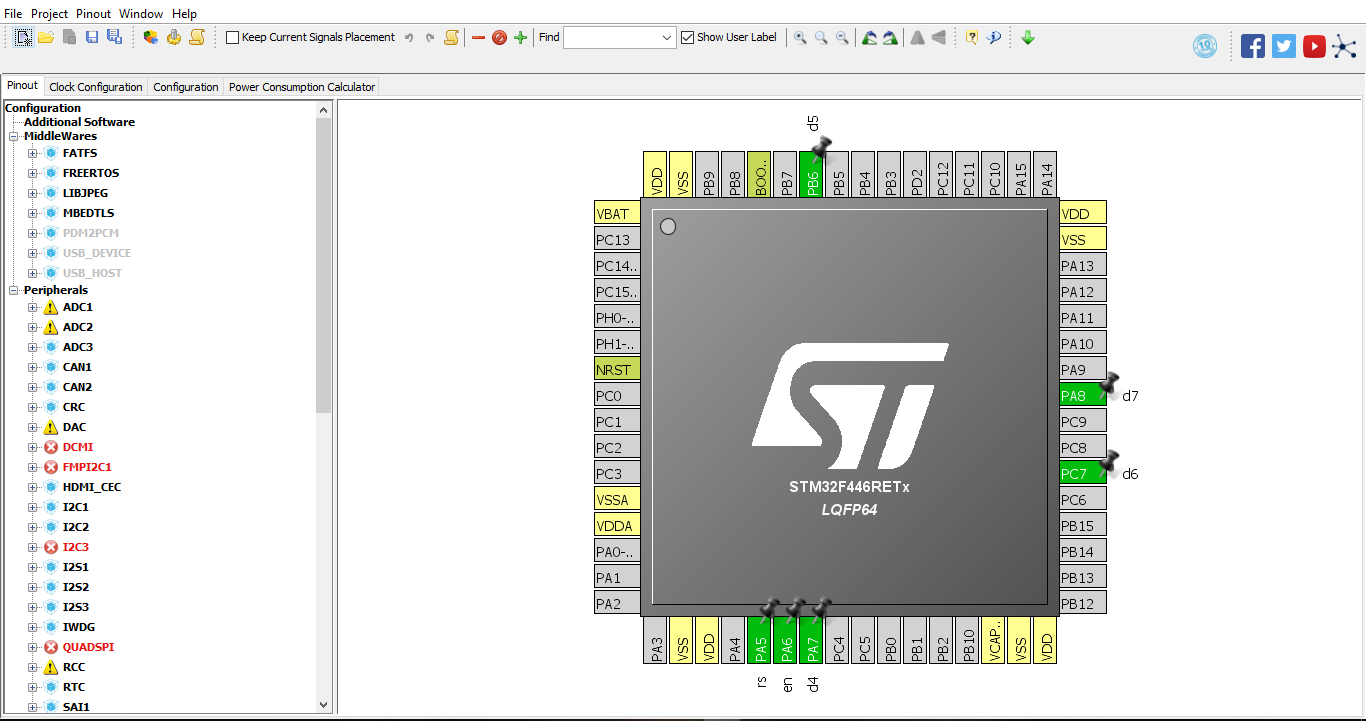
Task: Expand the RCC peripheral node
Action: click(32, 667)
